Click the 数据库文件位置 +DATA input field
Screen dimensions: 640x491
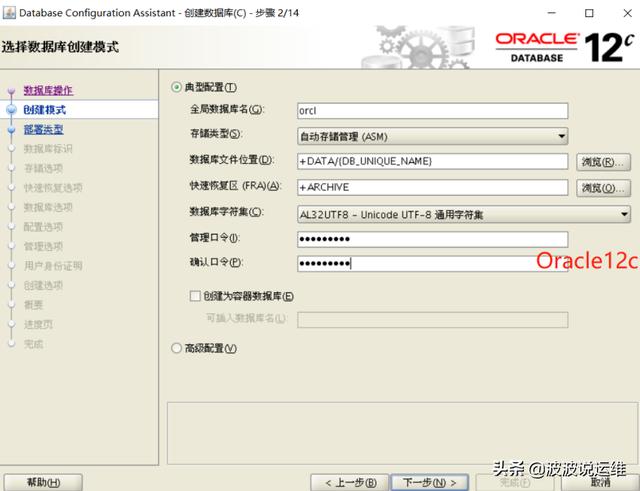pos(433,162)
